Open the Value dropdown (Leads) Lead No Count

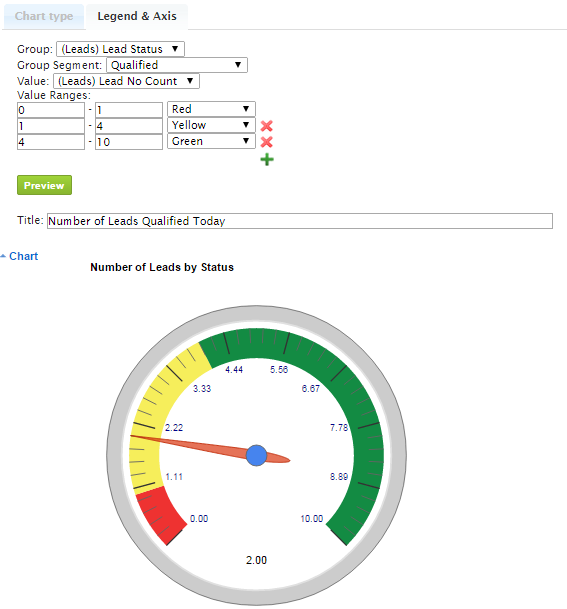(x=126, y=81)
